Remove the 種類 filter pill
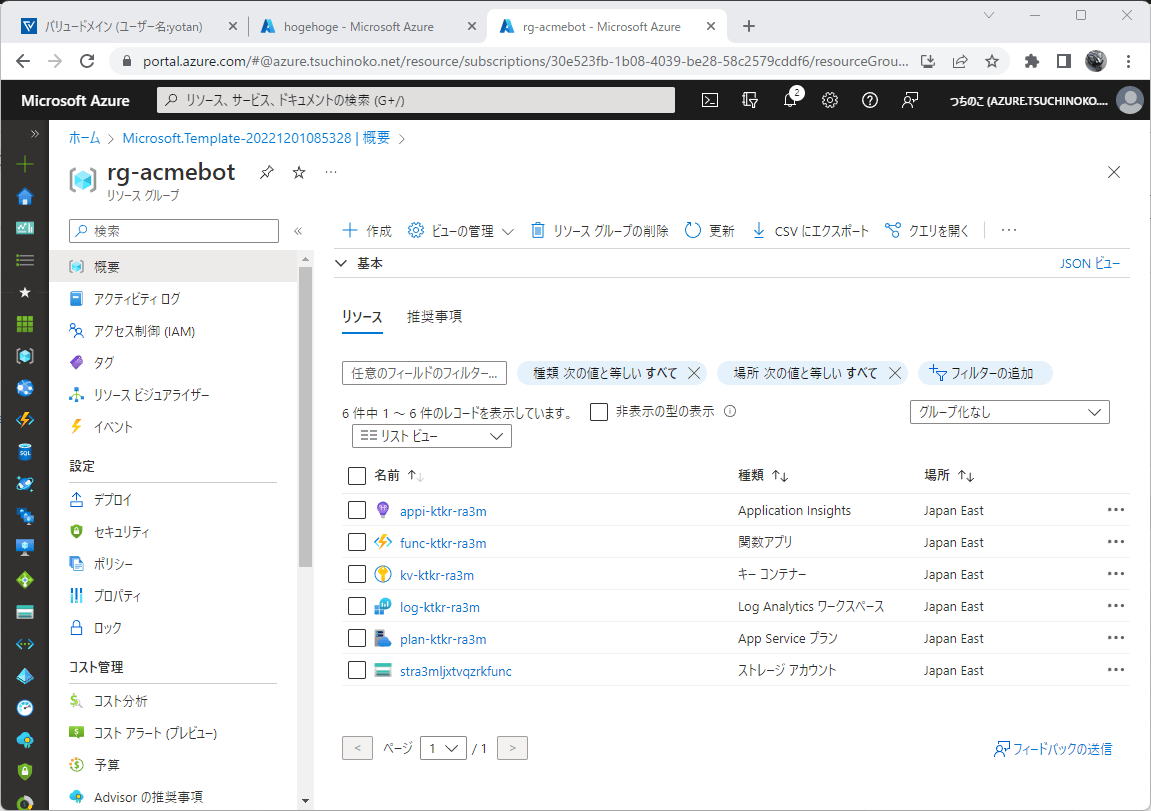This screenshot has width=1151, height=811. point(694,373)
